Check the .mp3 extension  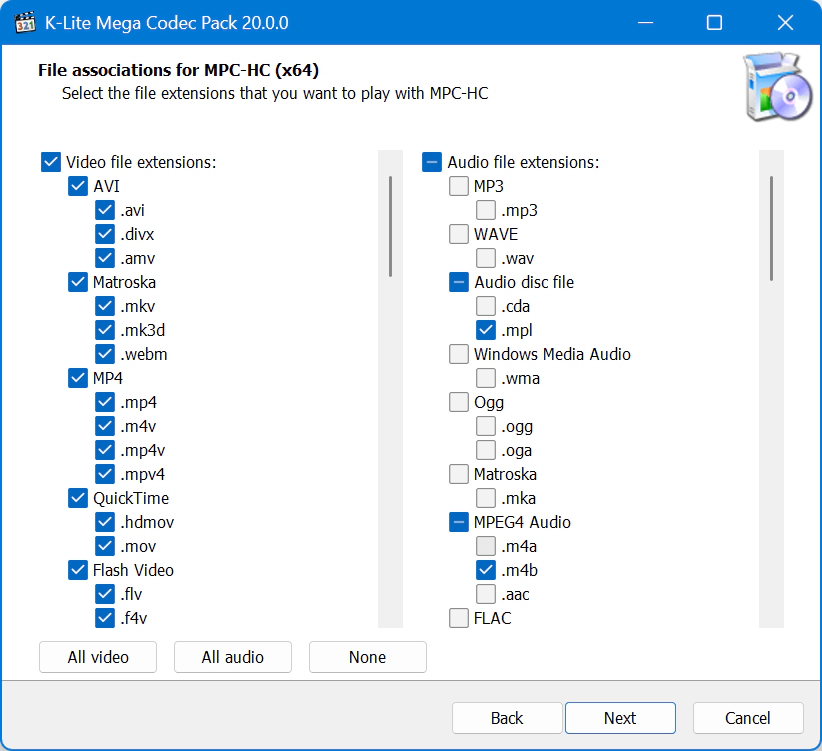(x=486, y=210)
